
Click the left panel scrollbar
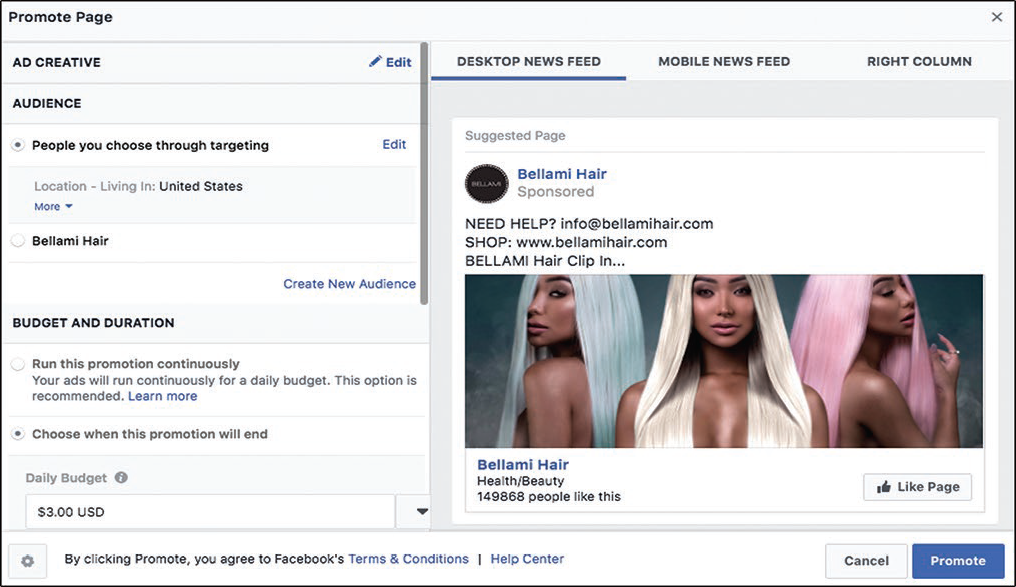pyautogui.click(x=424, y=174)
